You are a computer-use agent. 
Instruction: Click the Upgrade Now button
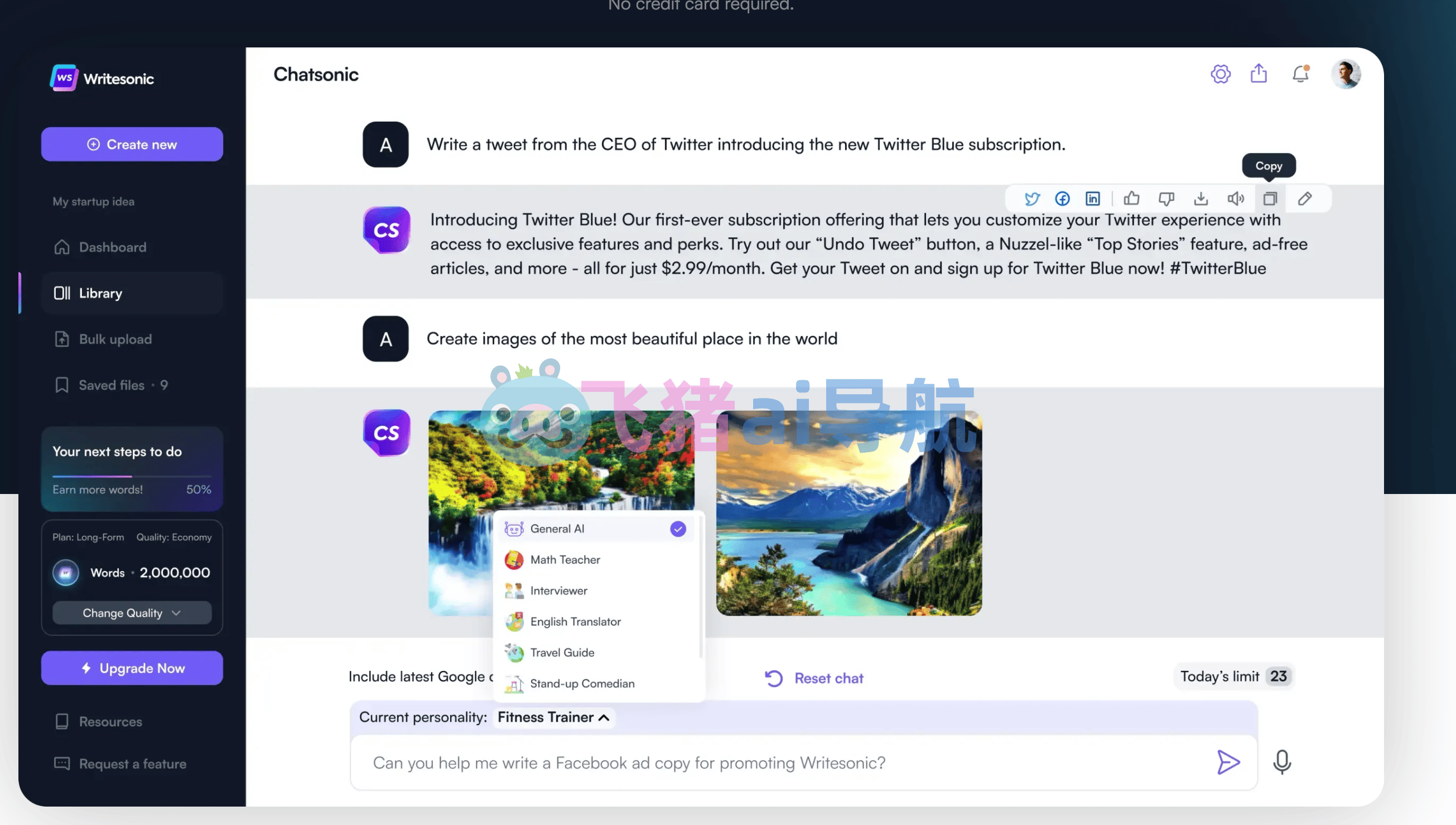132,668
